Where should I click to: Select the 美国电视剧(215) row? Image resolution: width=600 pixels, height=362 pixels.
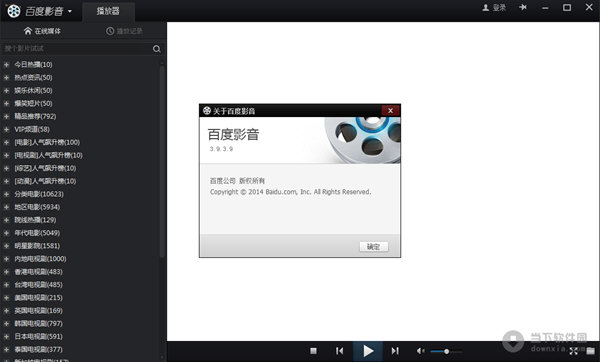[80, 298]
